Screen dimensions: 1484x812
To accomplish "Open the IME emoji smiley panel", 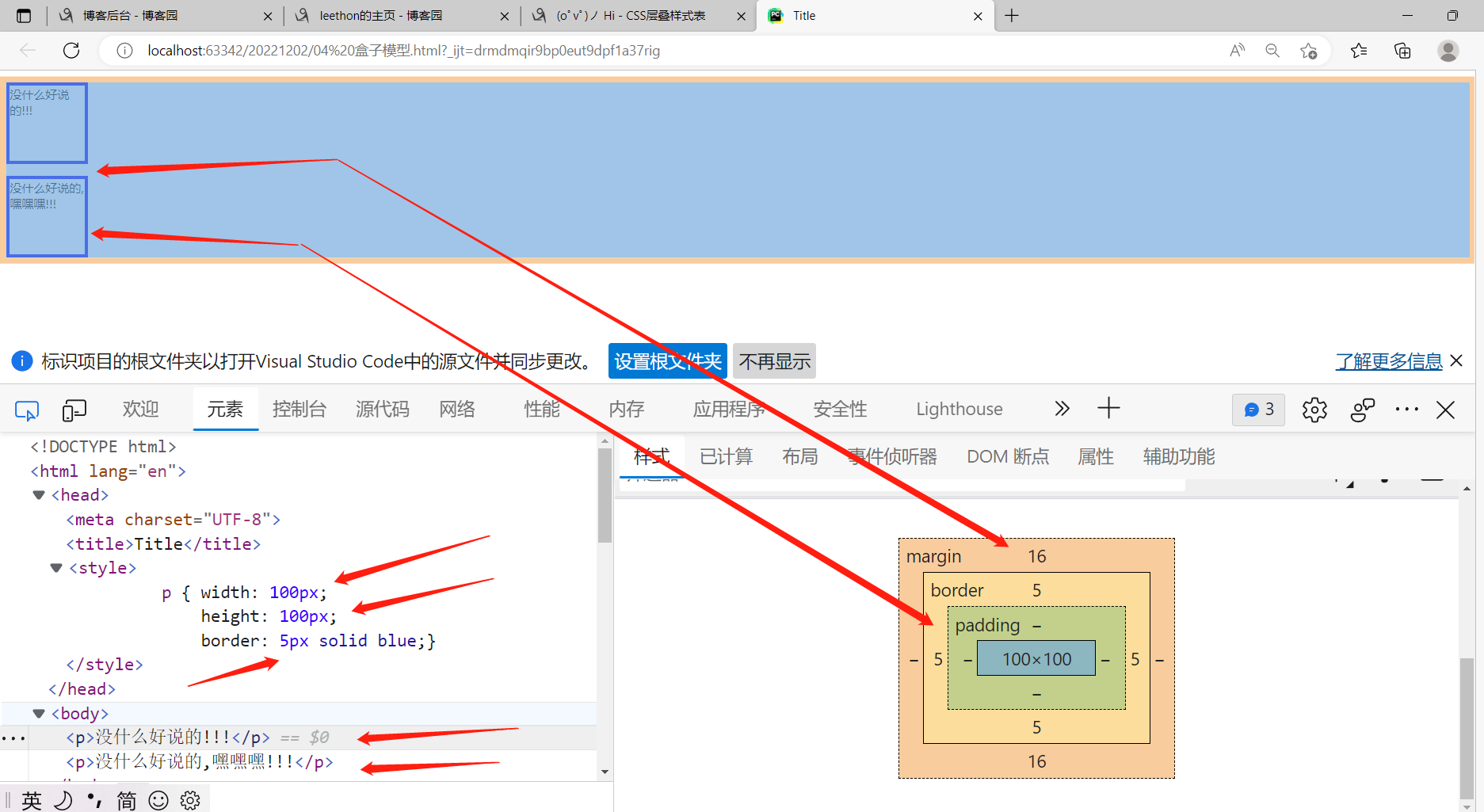I will [x=158, y=800].
